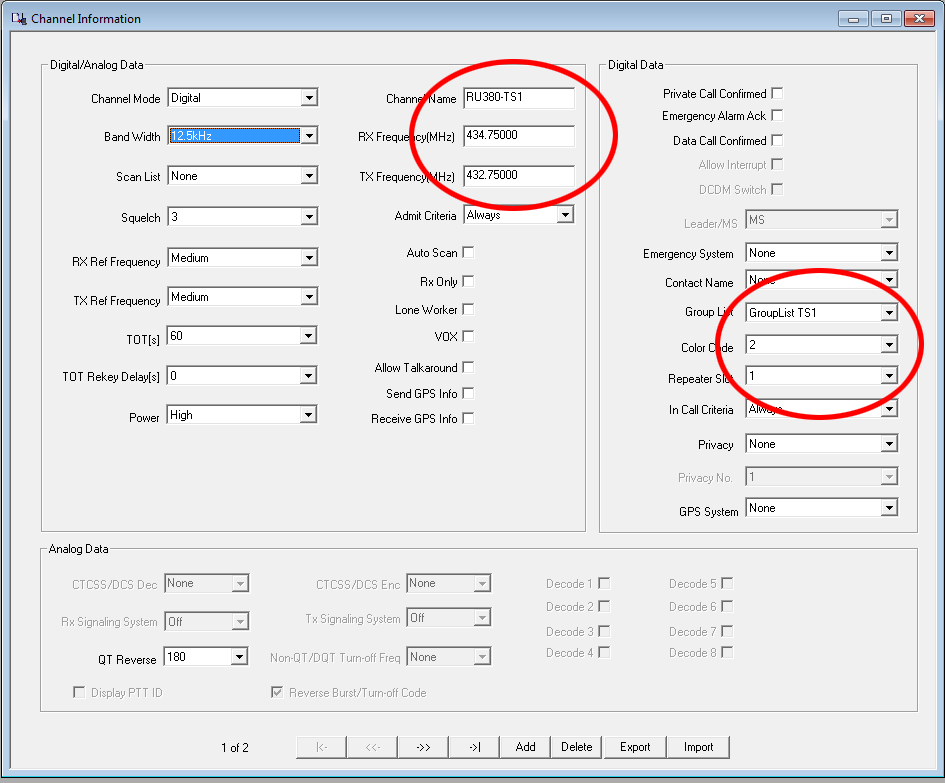Enable Private Call Confirmed checkbox

[x=777, y=94]
